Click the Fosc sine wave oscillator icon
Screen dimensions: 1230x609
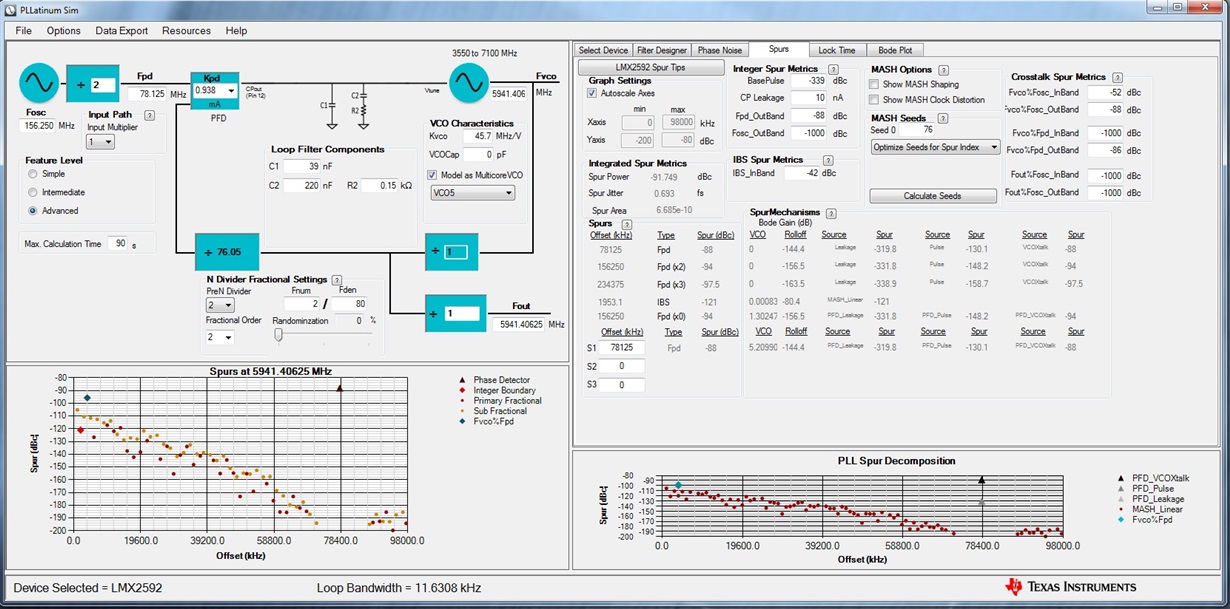[41, 83]
